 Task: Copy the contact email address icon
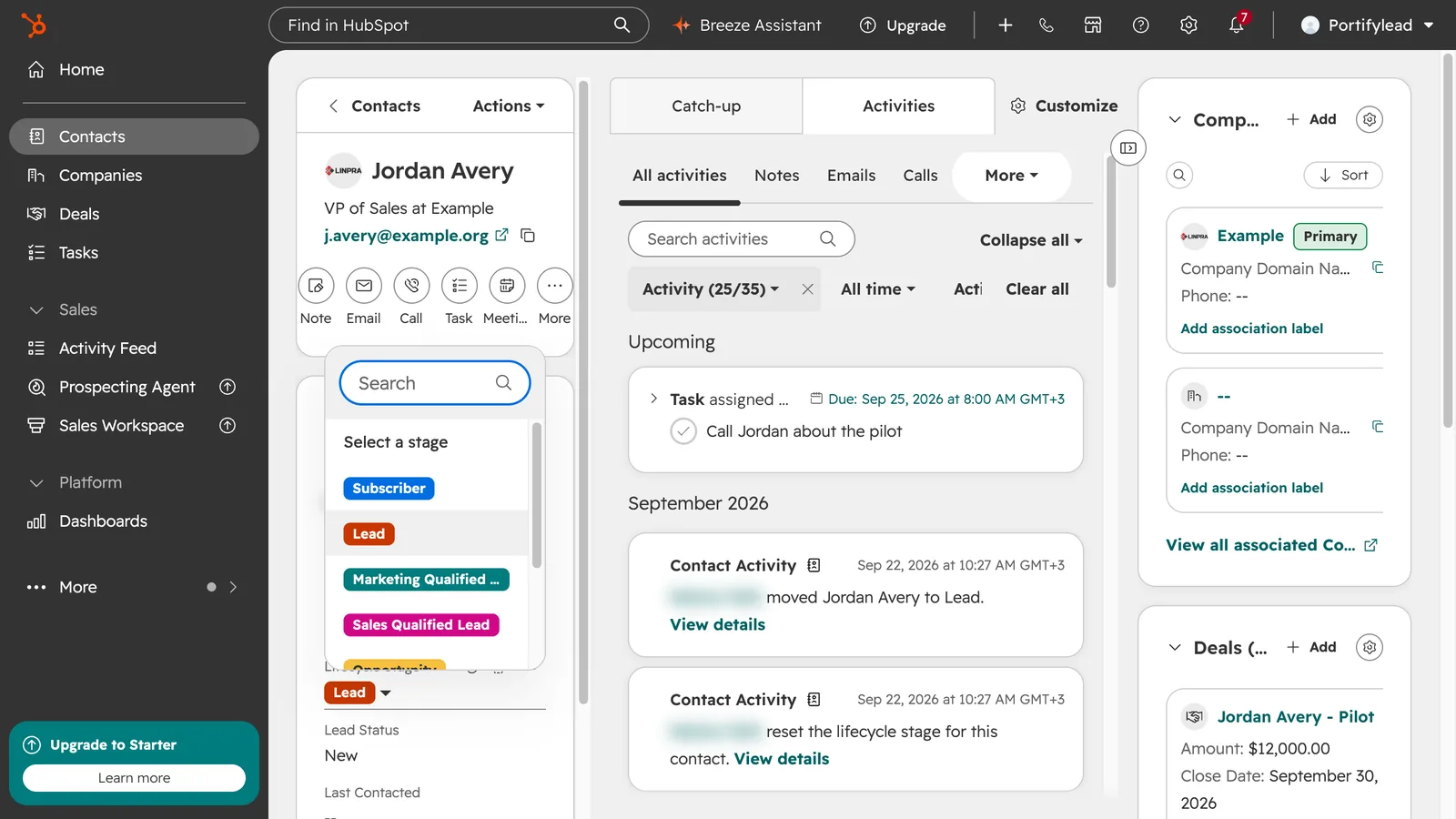pos(528,236)
